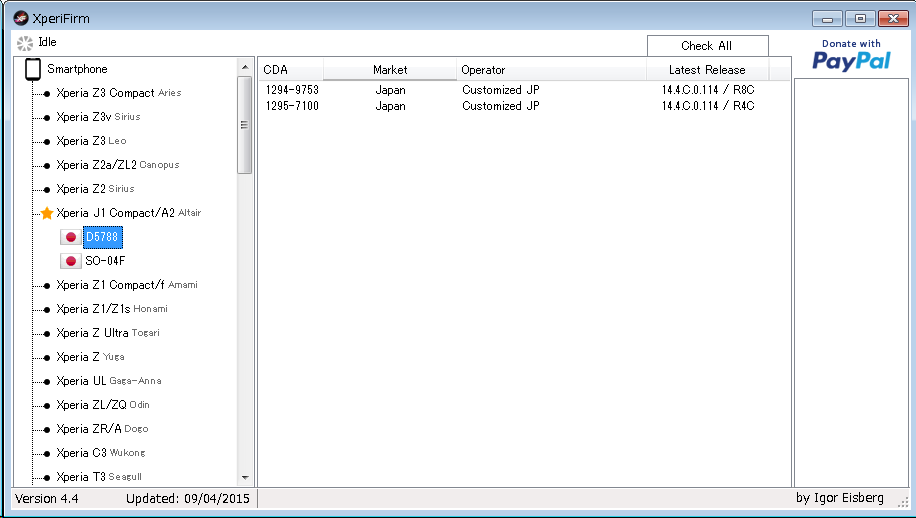The height and width of the screenshot is (518, 916).
Task: Expand Xperia Z1 Compact/f Amami
Action: tap(127, 285)
